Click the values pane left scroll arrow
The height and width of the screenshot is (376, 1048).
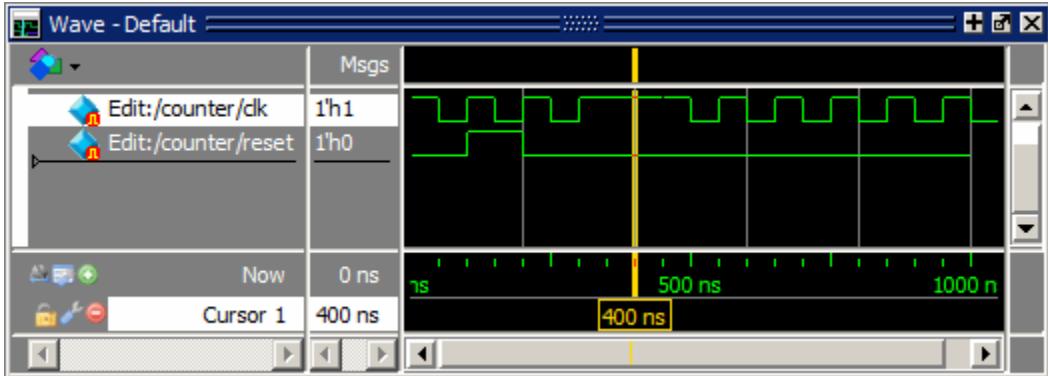tap(325, 353)
